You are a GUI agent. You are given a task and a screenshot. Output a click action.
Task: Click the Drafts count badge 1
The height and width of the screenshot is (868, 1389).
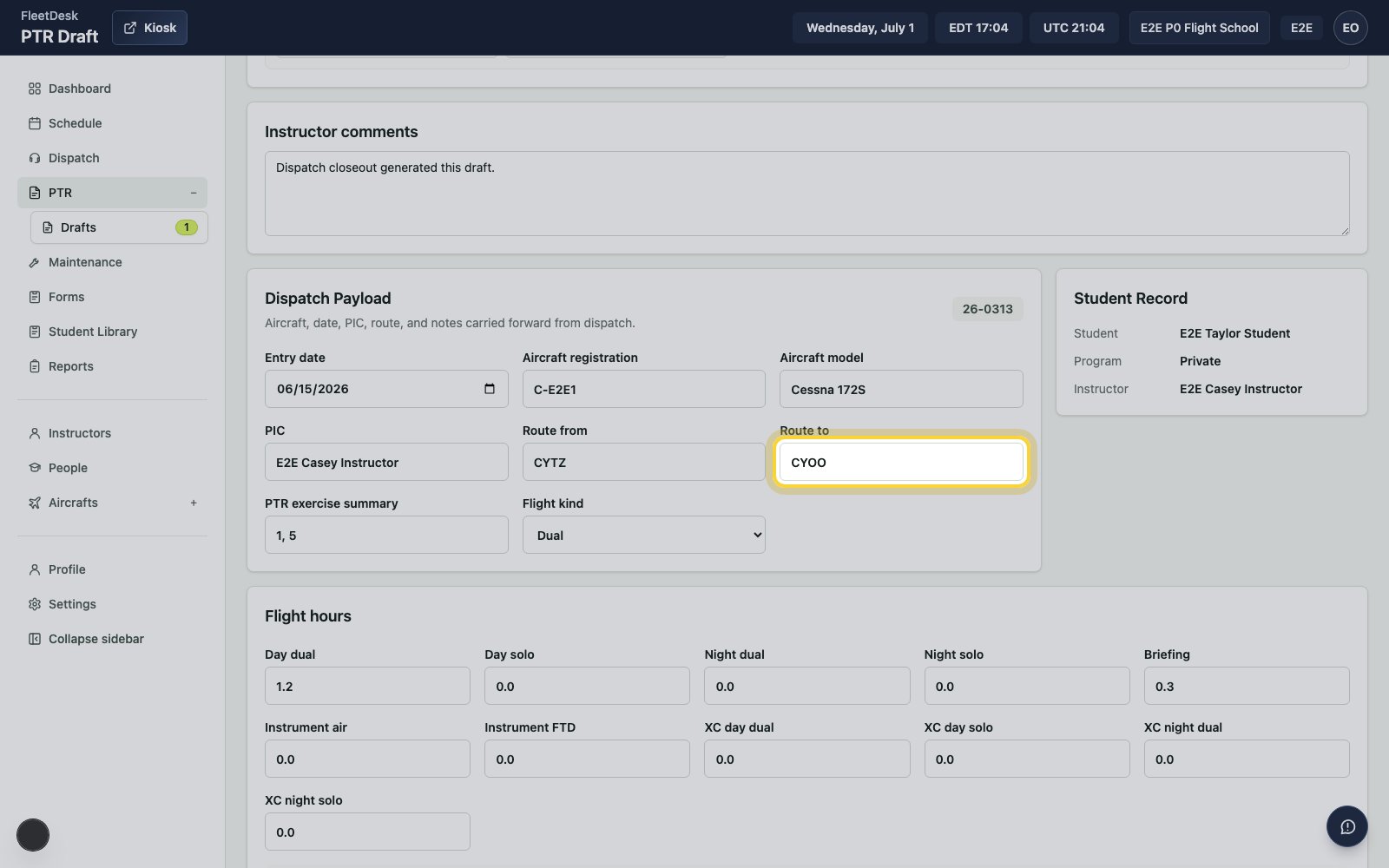pyautogui.click(x=186, y=227)
